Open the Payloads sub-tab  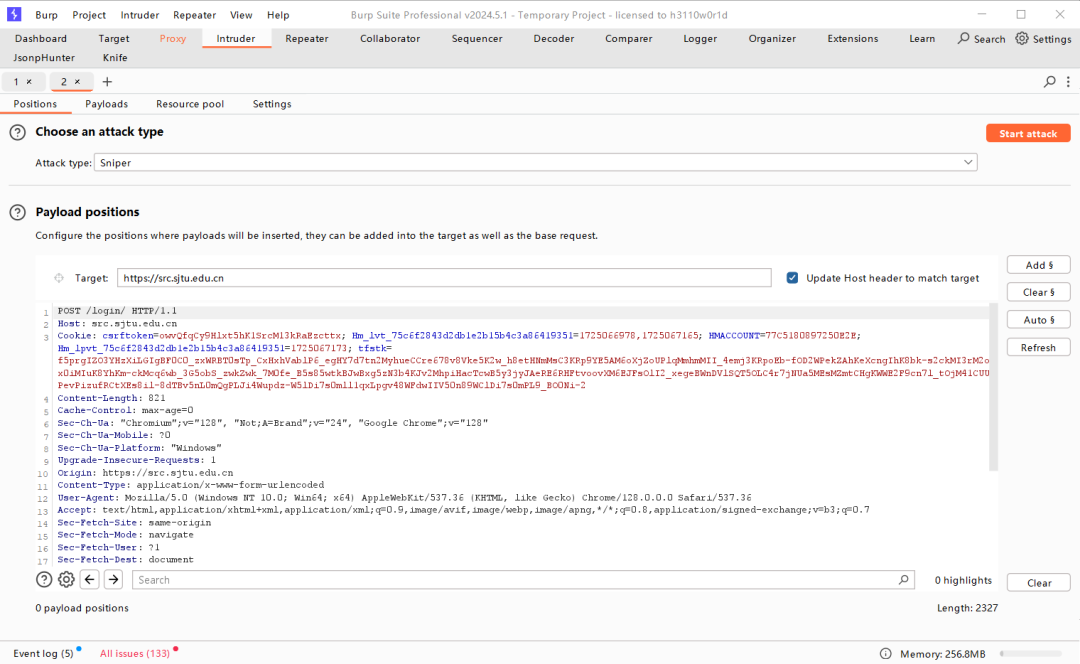[107, 104]
